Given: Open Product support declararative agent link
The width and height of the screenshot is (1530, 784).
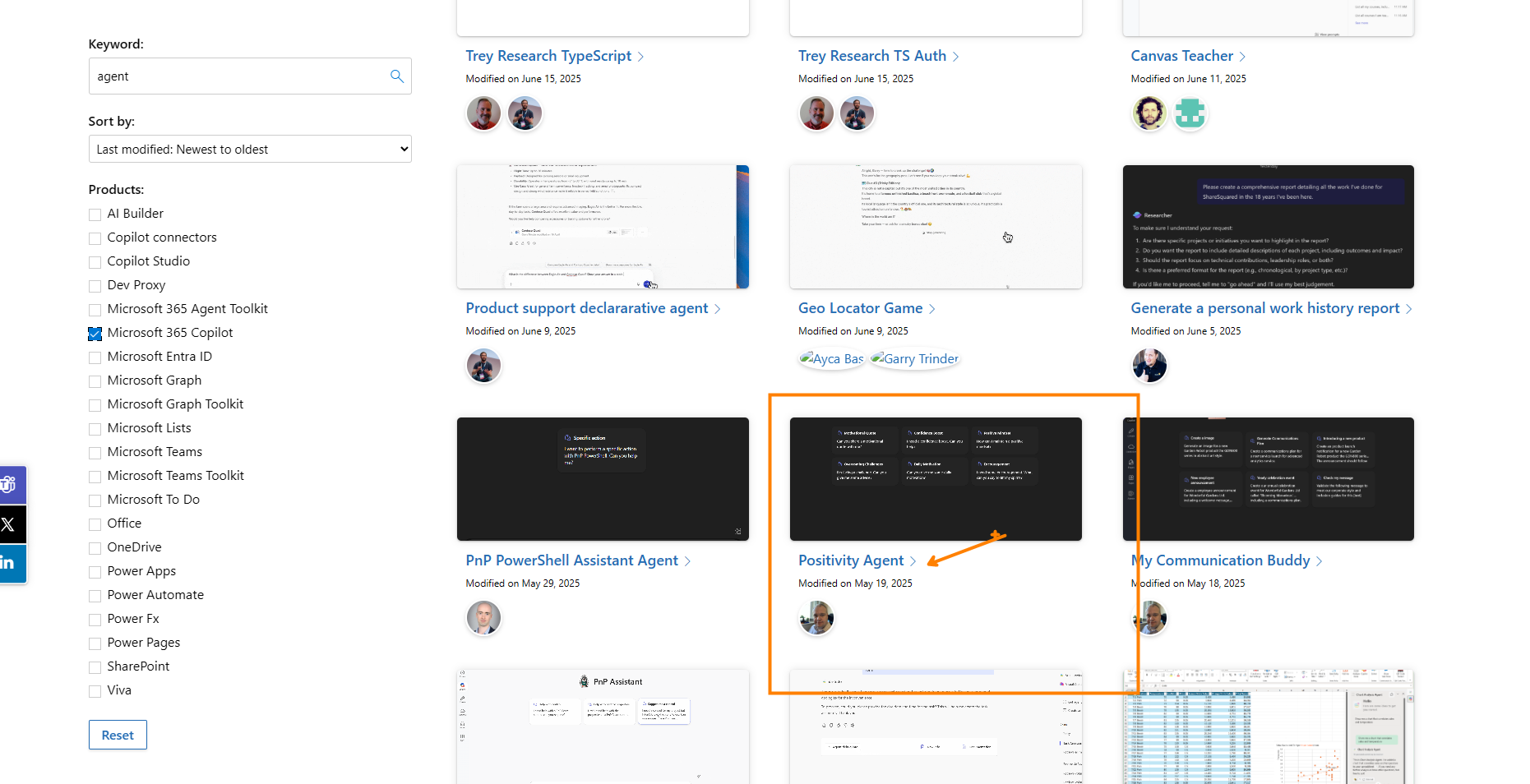Looking at the screenshot, I should point(587,308).
